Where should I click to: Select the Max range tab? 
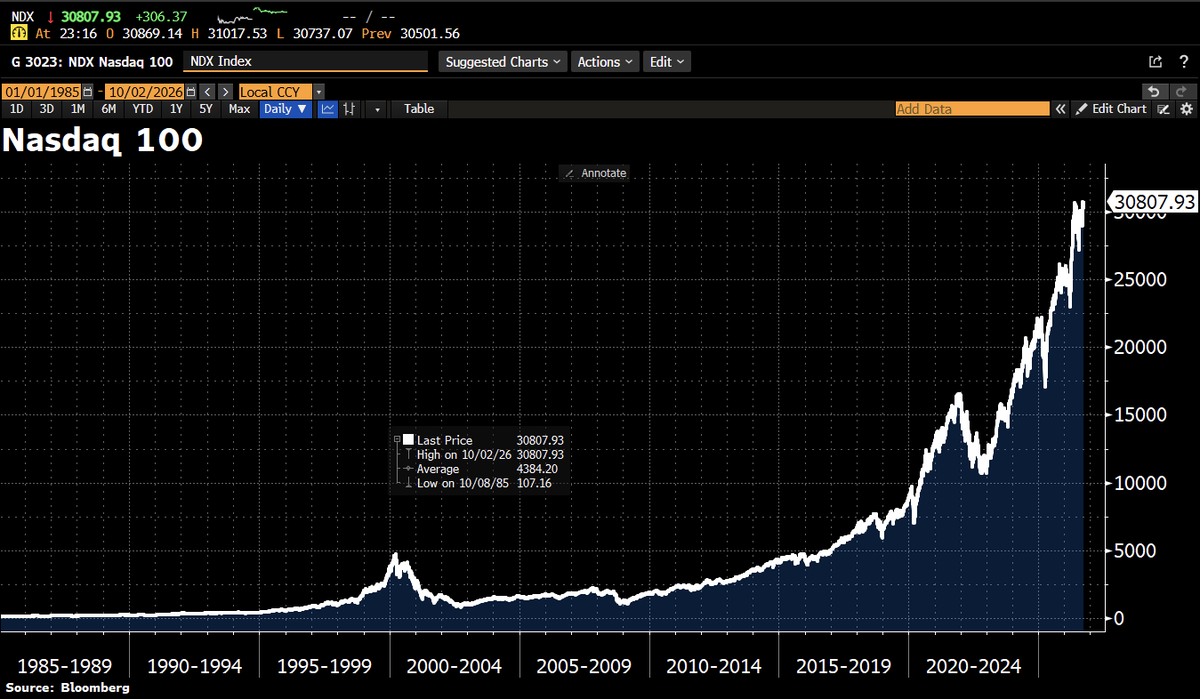[x=239, y=109]
